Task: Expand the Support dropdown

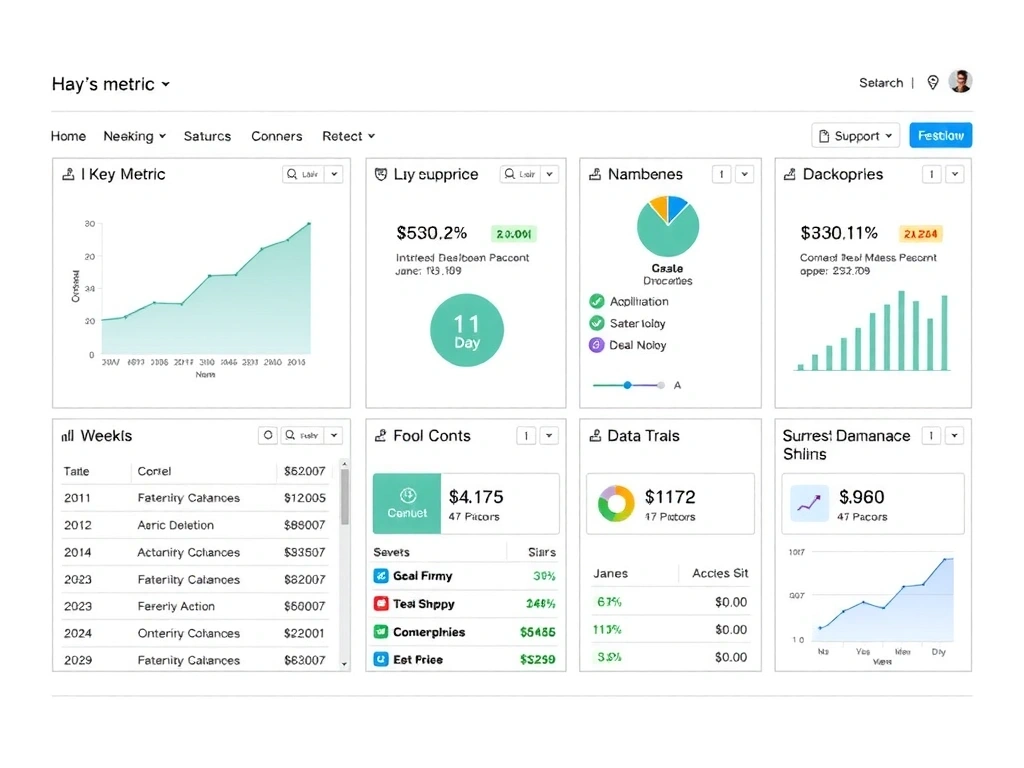Action: (x=855, y=135)
